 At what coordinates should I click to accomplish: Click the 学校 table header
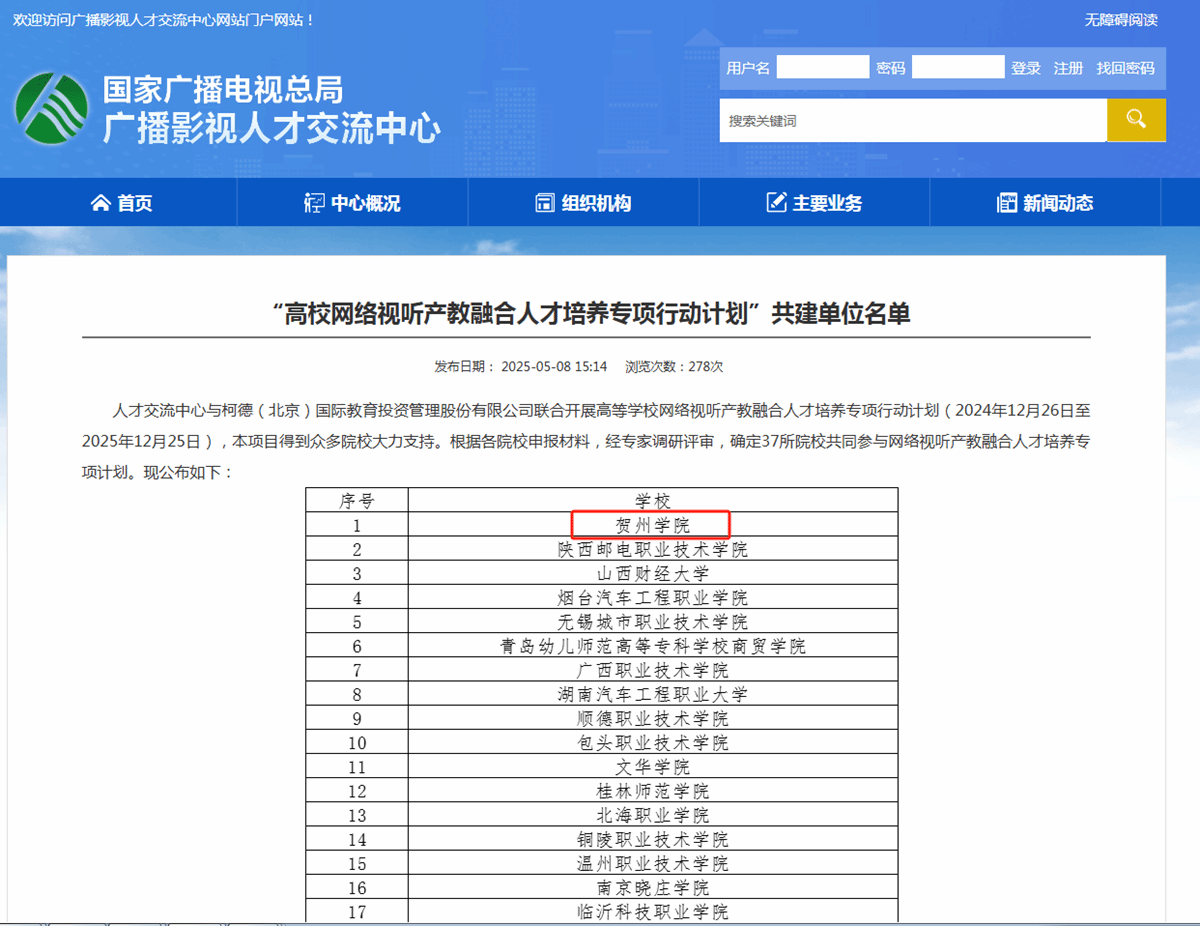click(x=653, y=500)
